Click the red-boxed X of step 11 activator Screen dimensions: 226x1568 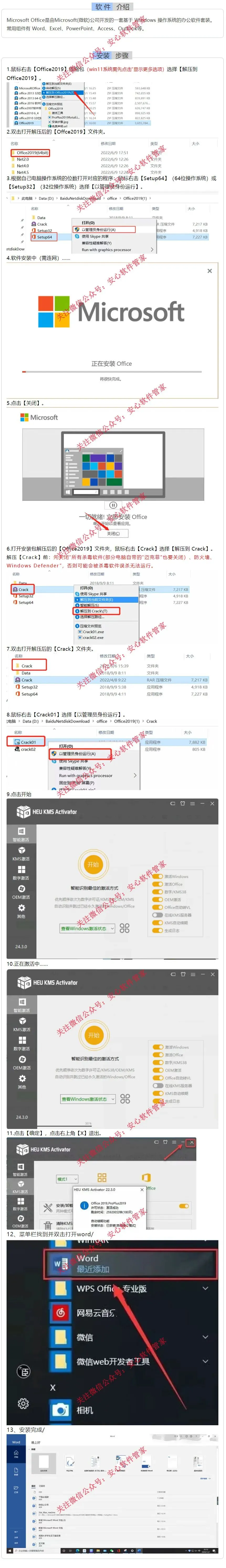tap(191, 1143)
